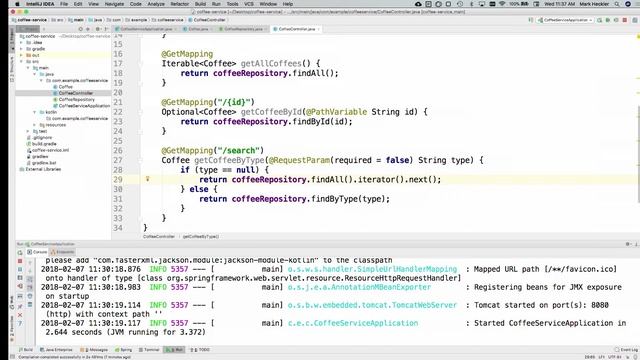Select the Console tab in Run panel
This screenshot has width=640, height=360.
click(37, 252)
